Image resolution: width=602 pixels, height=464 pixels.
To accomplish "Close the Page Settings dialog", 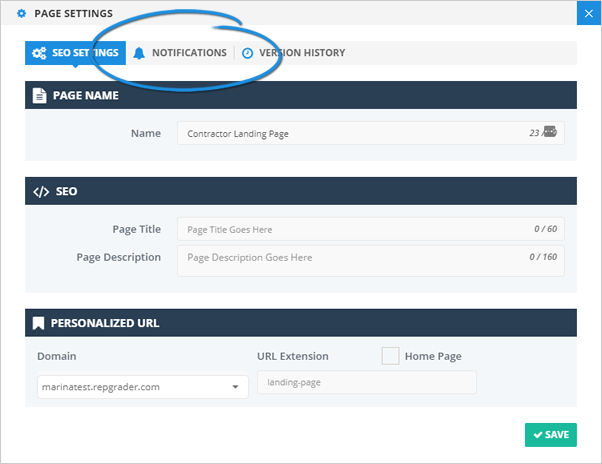I will [588, 14].
